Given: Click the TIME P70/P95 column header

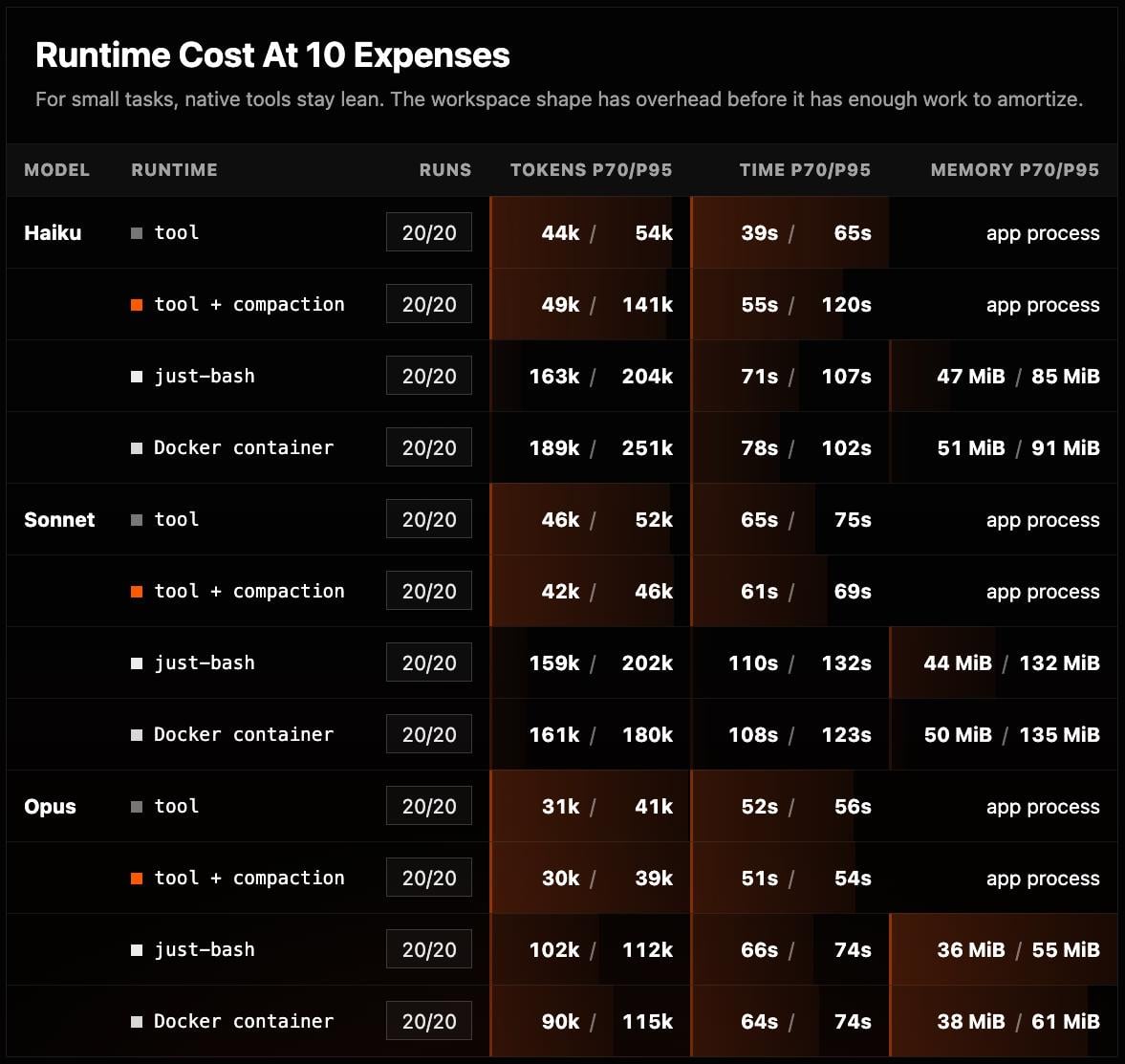Looking at the screenshot, I should click(x=805, y=170).
